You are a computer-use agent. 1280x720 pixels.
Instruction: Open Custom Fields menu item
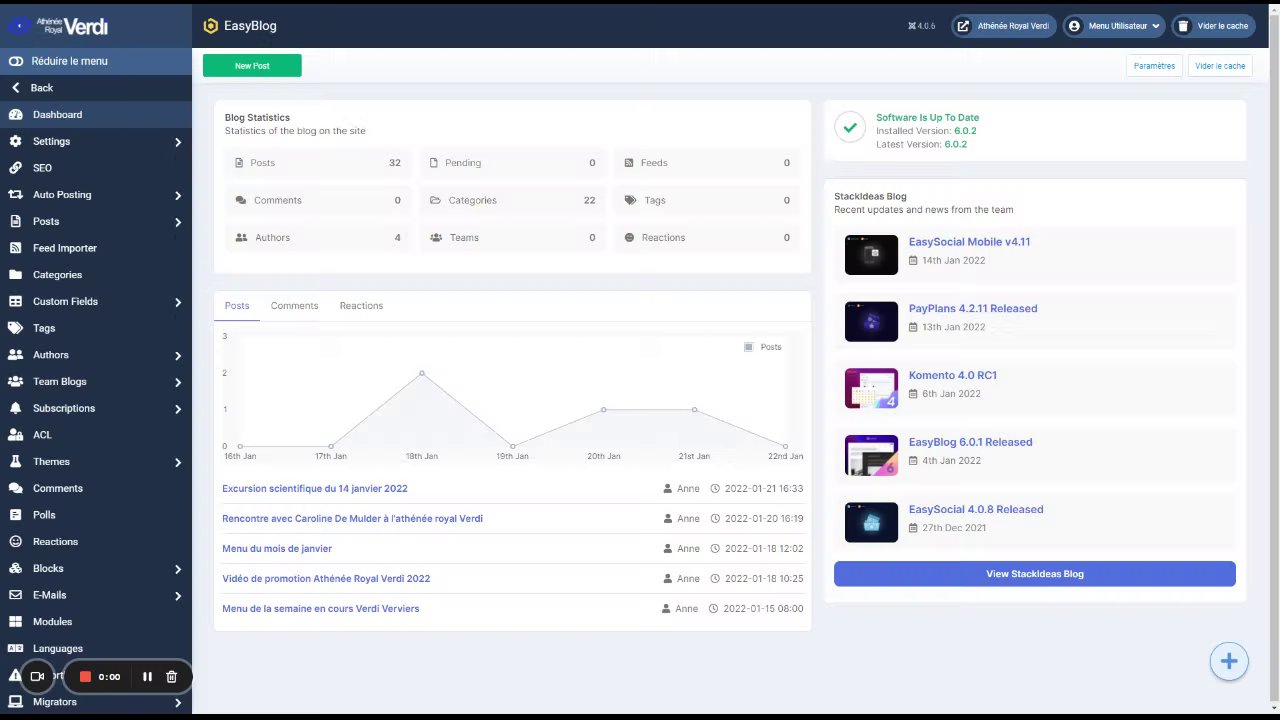click(96, 302)
